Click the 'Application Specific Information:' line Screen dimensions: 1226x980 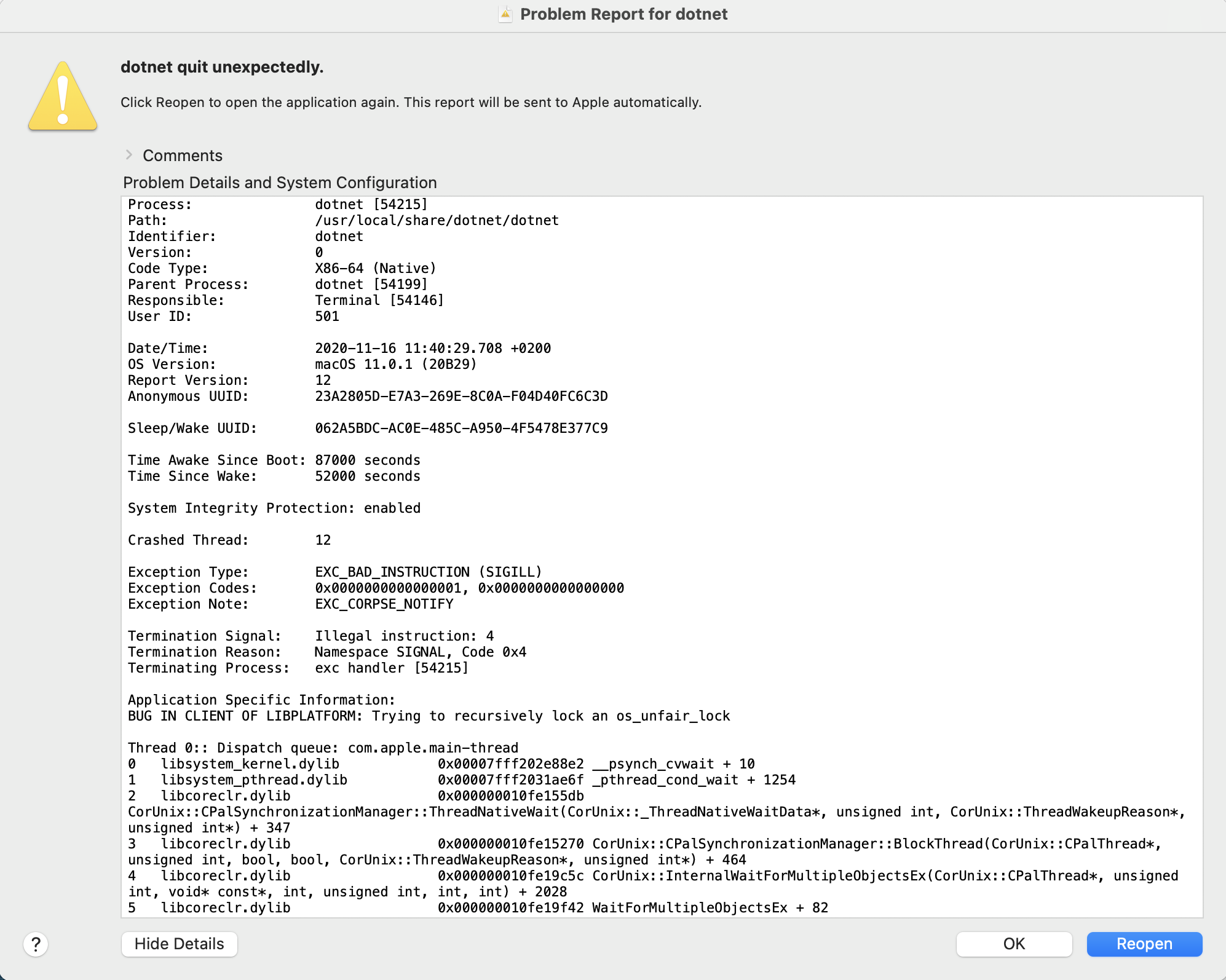click(261, 700)
